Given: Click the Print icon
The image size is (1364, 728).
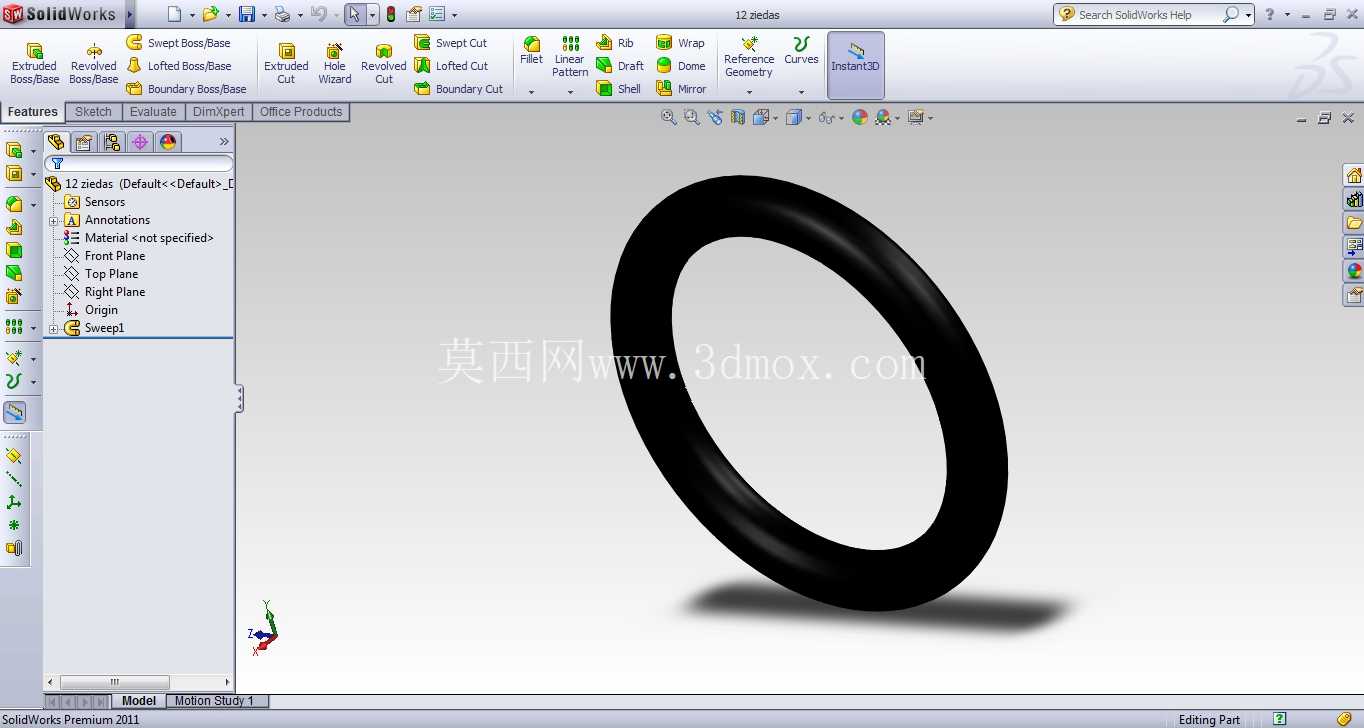Looking at the screenshot, I should tap(282, 14).
